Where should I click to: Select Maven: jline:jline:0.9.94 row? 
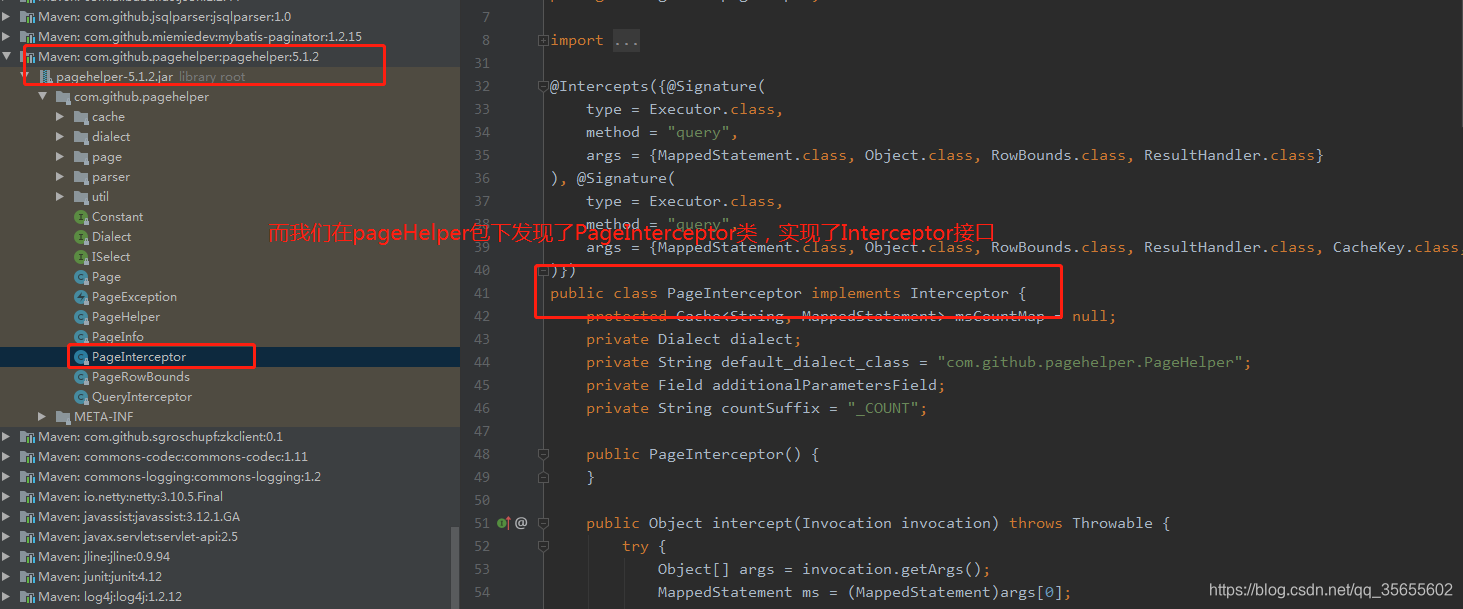point(230,557)
